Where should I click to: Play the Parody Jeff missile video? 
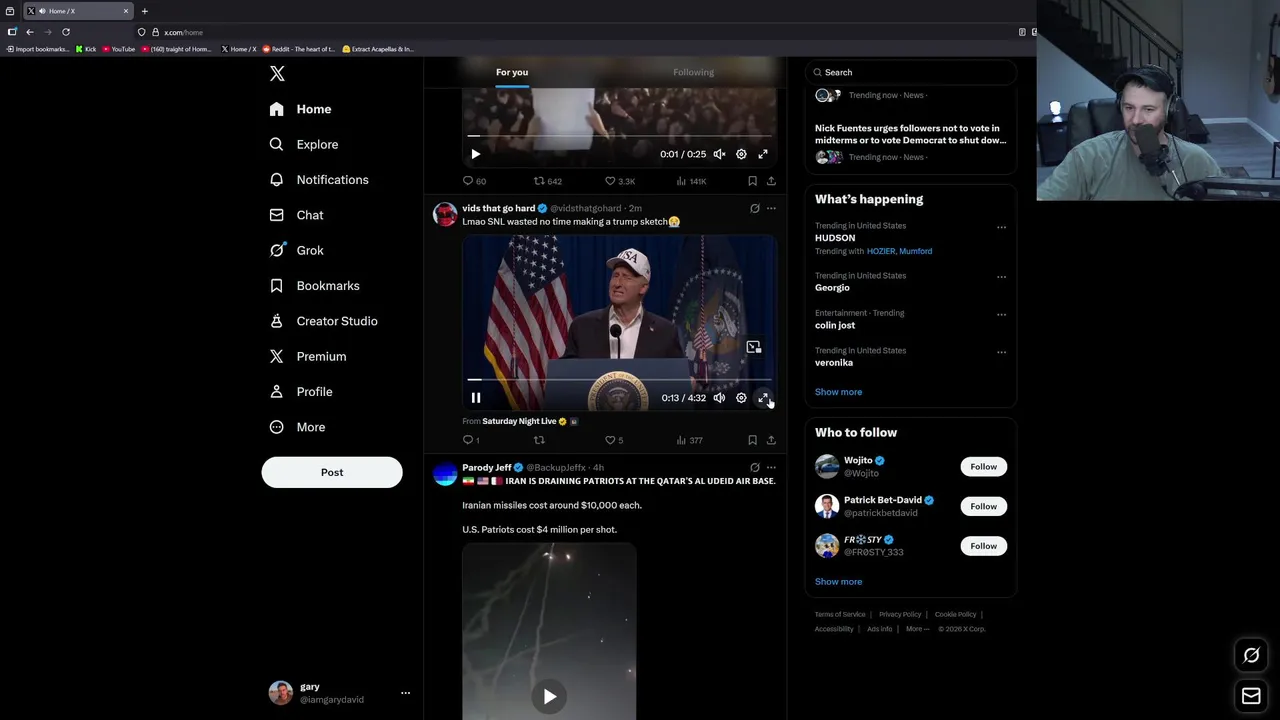pyautogui.click(x=549, y=696)
